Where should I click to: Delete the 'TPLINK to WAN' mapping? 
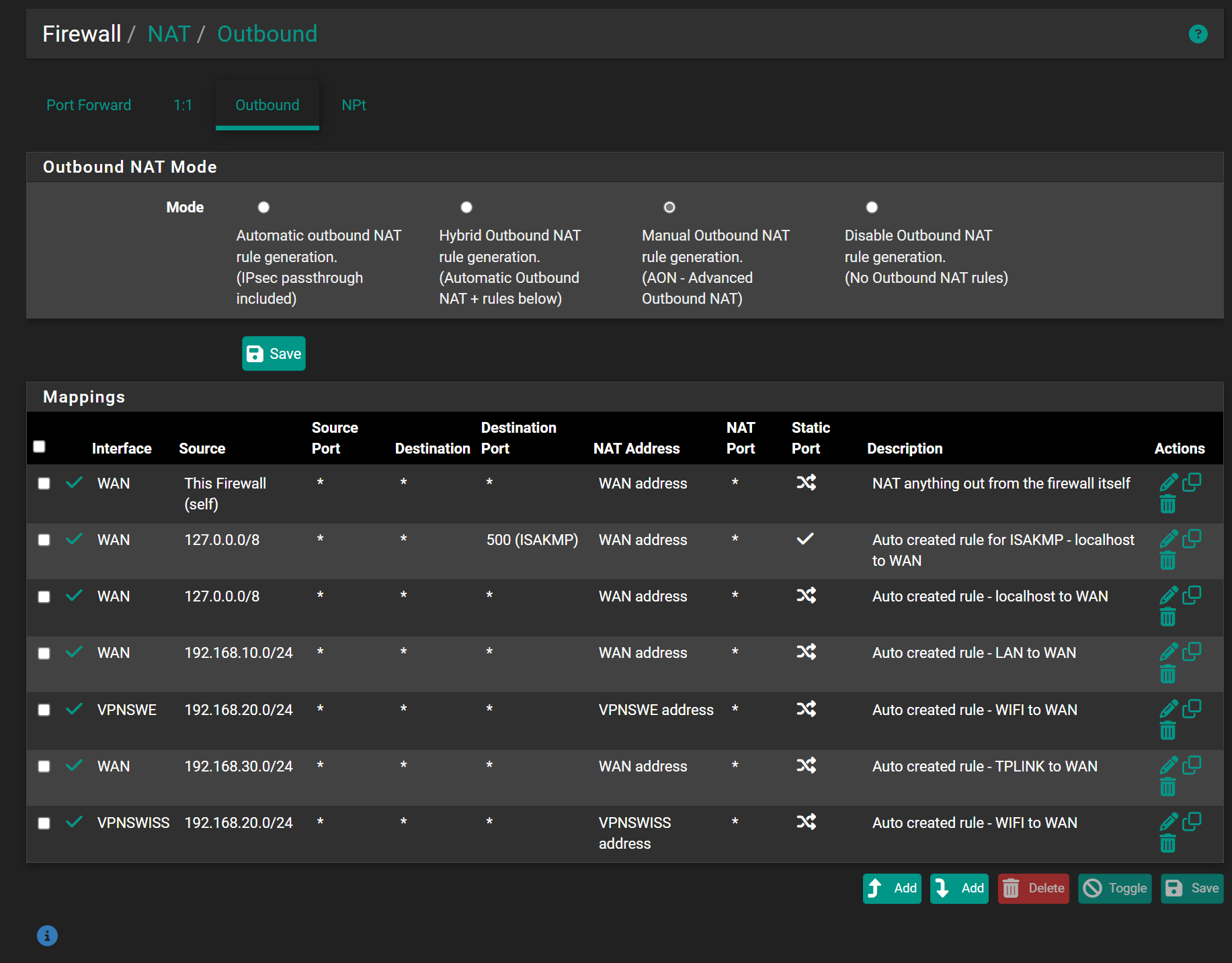pos(1168,787)
